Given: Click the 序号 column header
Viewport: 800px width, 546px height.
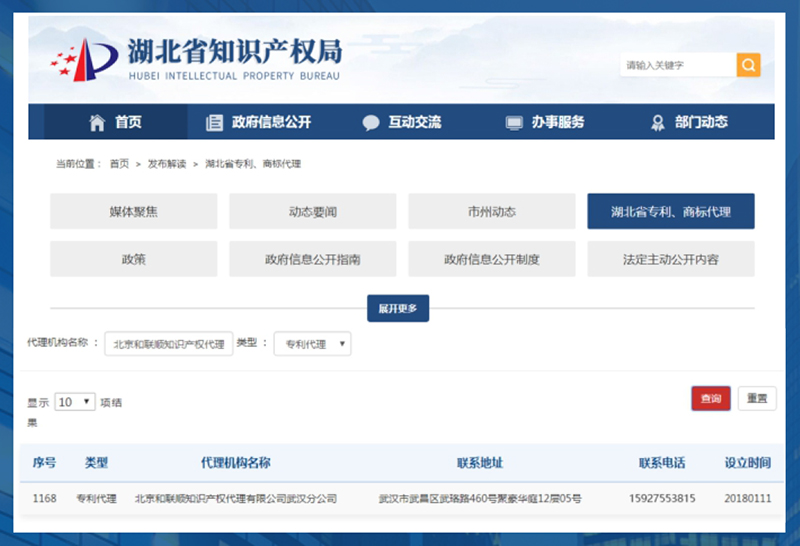Looking at the screenshot, I should 44,463.
